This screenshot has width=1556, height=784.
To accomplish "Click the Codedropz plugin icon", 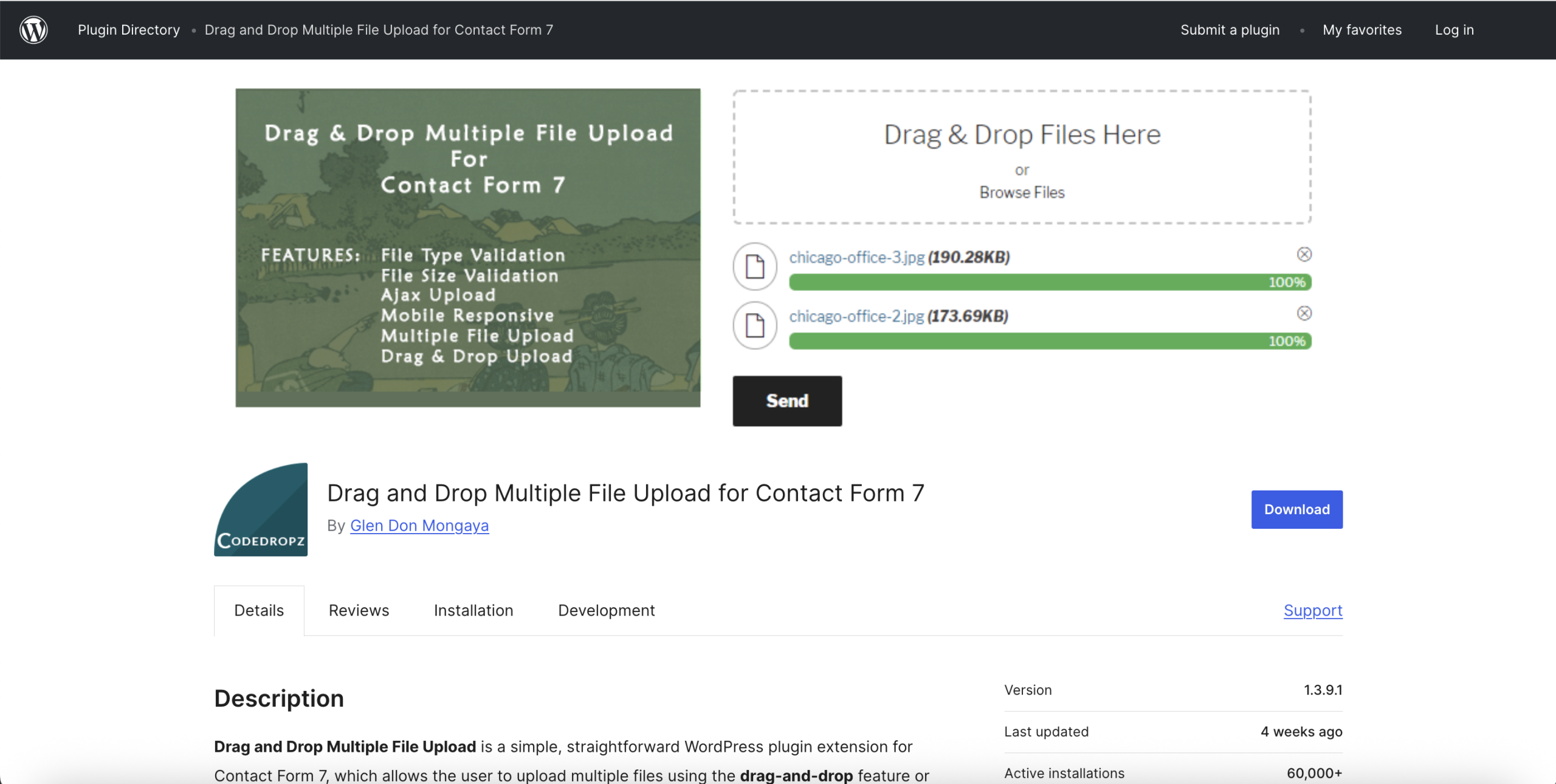I will [261, 509].
